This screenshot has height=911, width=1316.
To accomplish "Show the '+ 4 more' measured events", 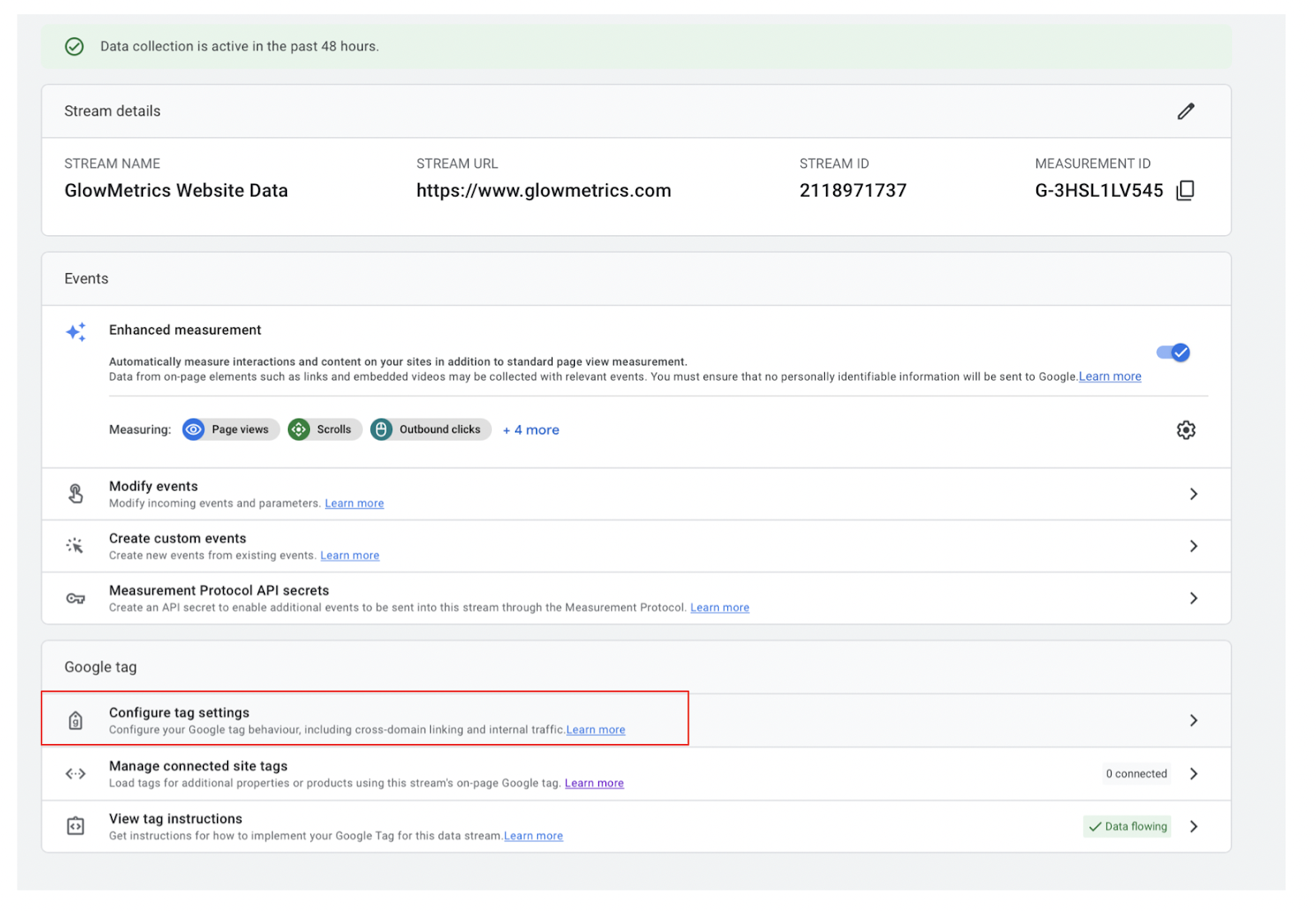I will click(x=531, y=430).
